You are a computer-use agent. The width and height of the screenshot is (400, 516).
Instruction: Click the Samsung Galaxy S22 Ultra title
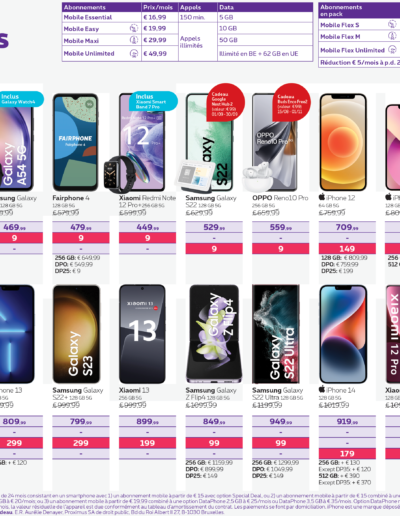tap(277, 394)
